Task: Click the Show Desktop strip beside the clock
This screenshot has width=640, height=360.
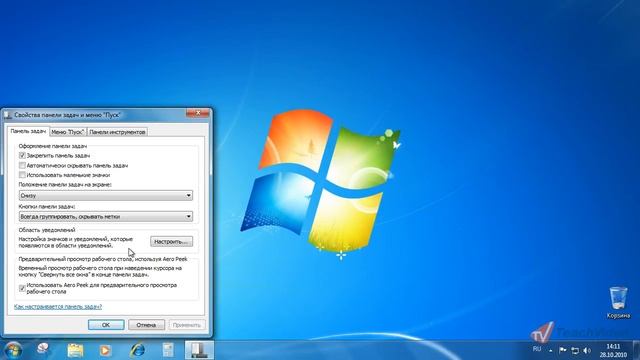Action: [x=636, y=350]
